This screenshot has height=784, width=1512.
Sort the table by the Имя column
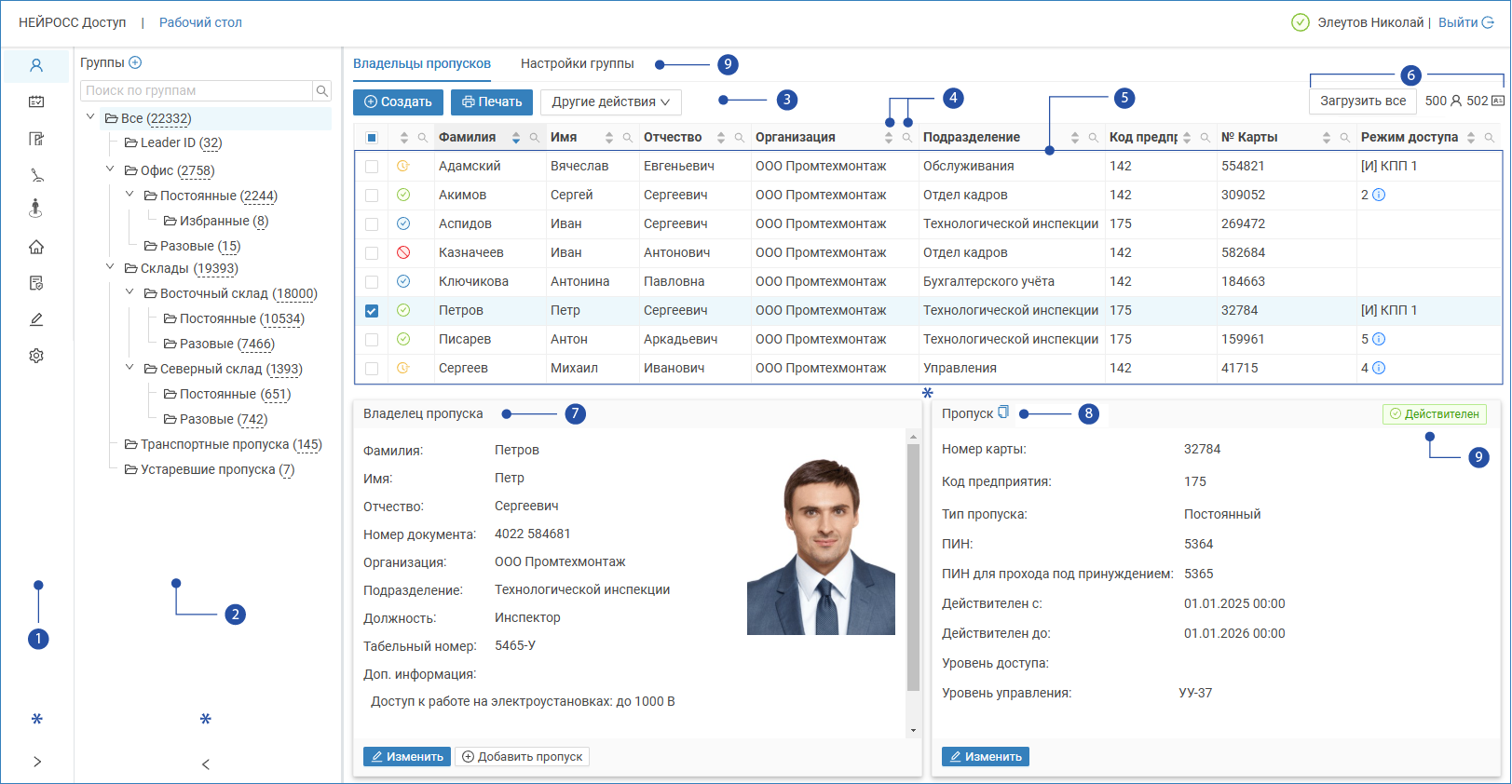pyautogui.click(x=609, y=138)
